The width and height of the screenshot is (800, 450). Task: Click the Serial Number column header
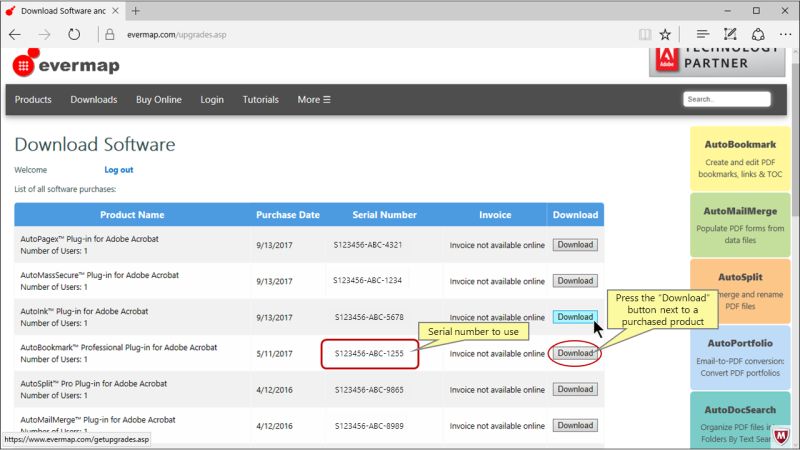[384, 215]
